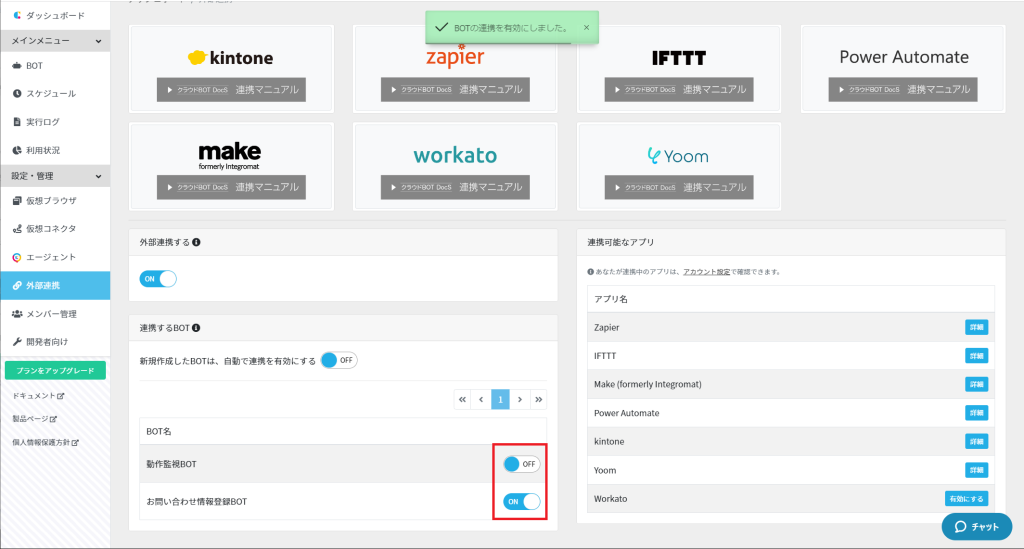Go to next page of BOT list
Screen dimensions: 1024x549
(x=520, y=399)
